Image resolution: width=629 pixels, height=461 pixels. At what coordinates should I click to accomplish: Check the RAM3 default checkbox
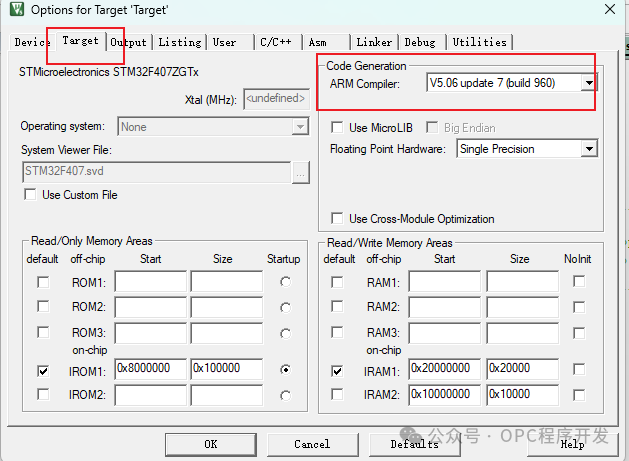click(337, 332)
